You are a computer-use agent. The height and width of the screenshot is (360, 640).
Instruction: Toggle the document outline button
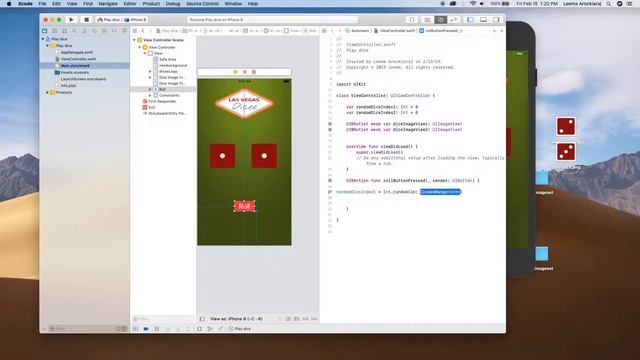(202, 319)
